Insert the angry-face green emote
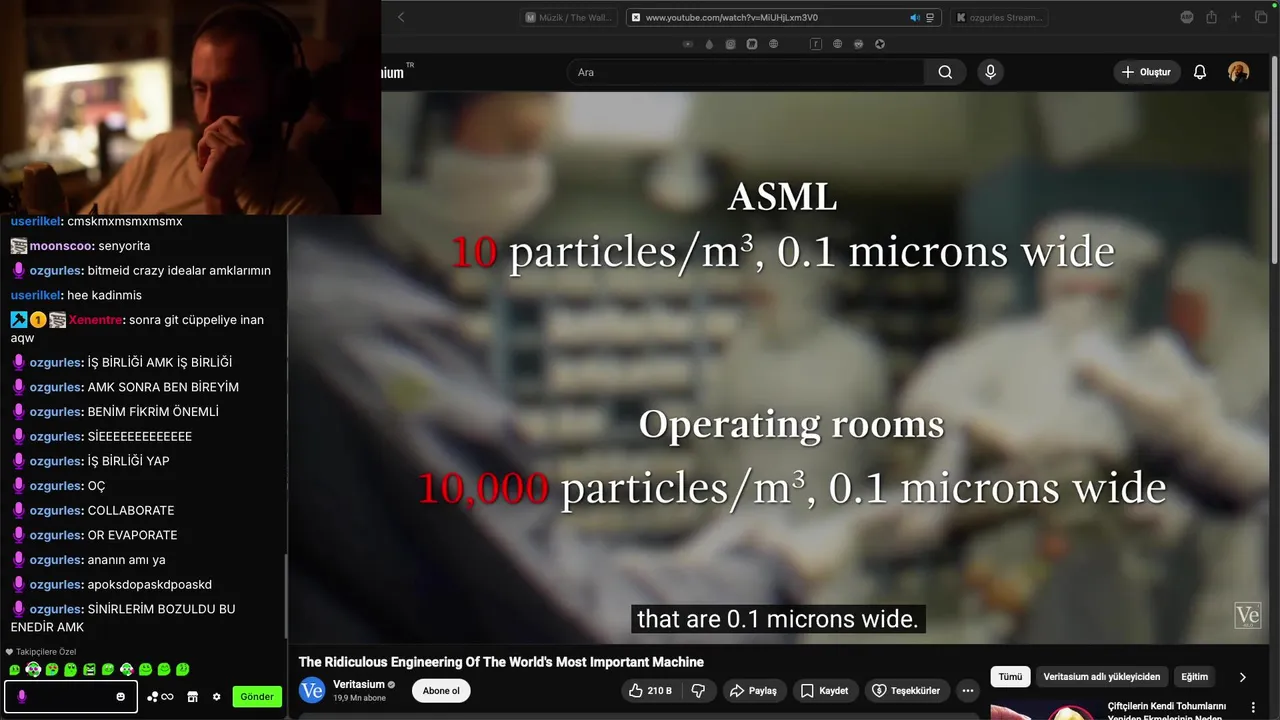 tap(90, 669)
